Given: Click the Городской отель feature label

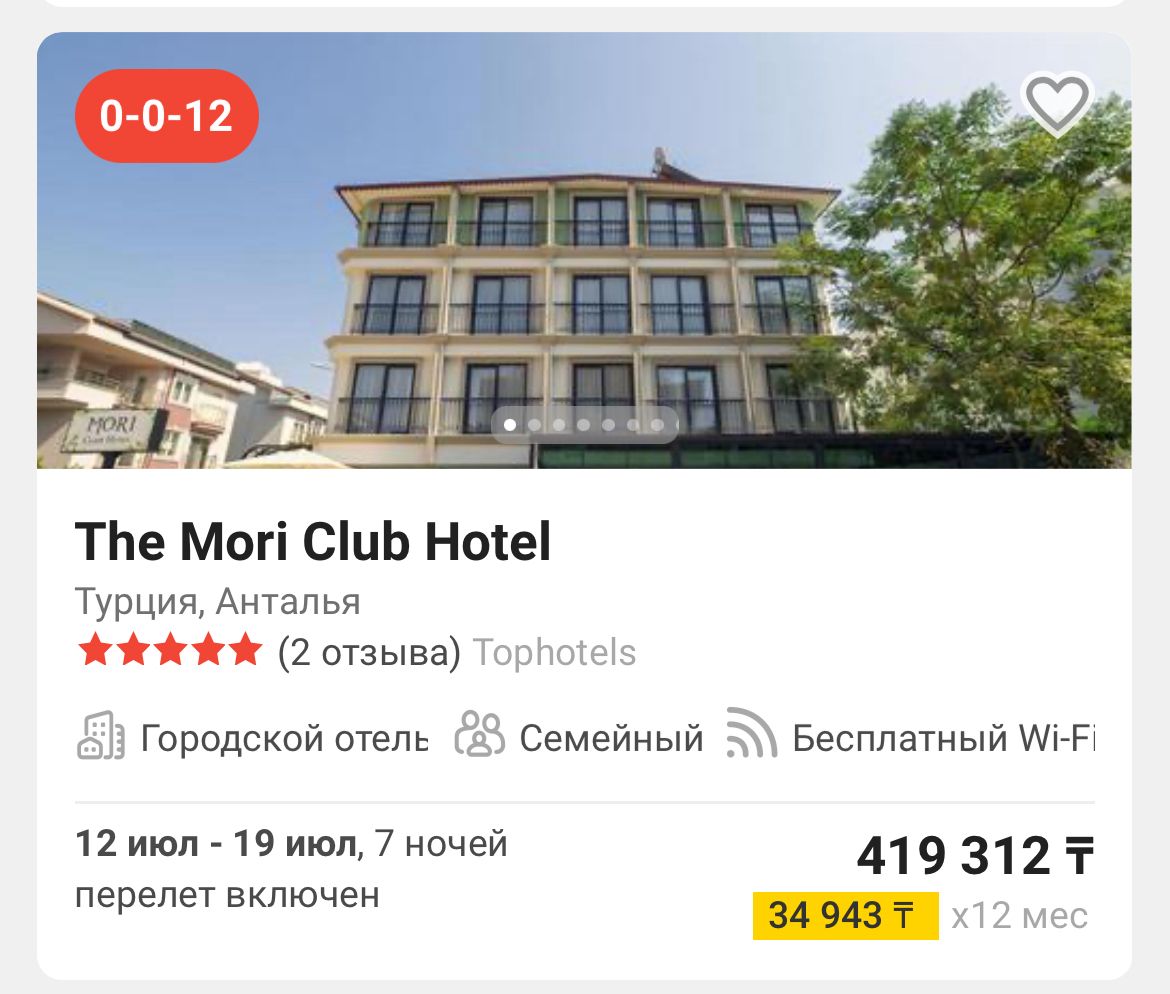Looking at the screenshot, I should (285, 738).
